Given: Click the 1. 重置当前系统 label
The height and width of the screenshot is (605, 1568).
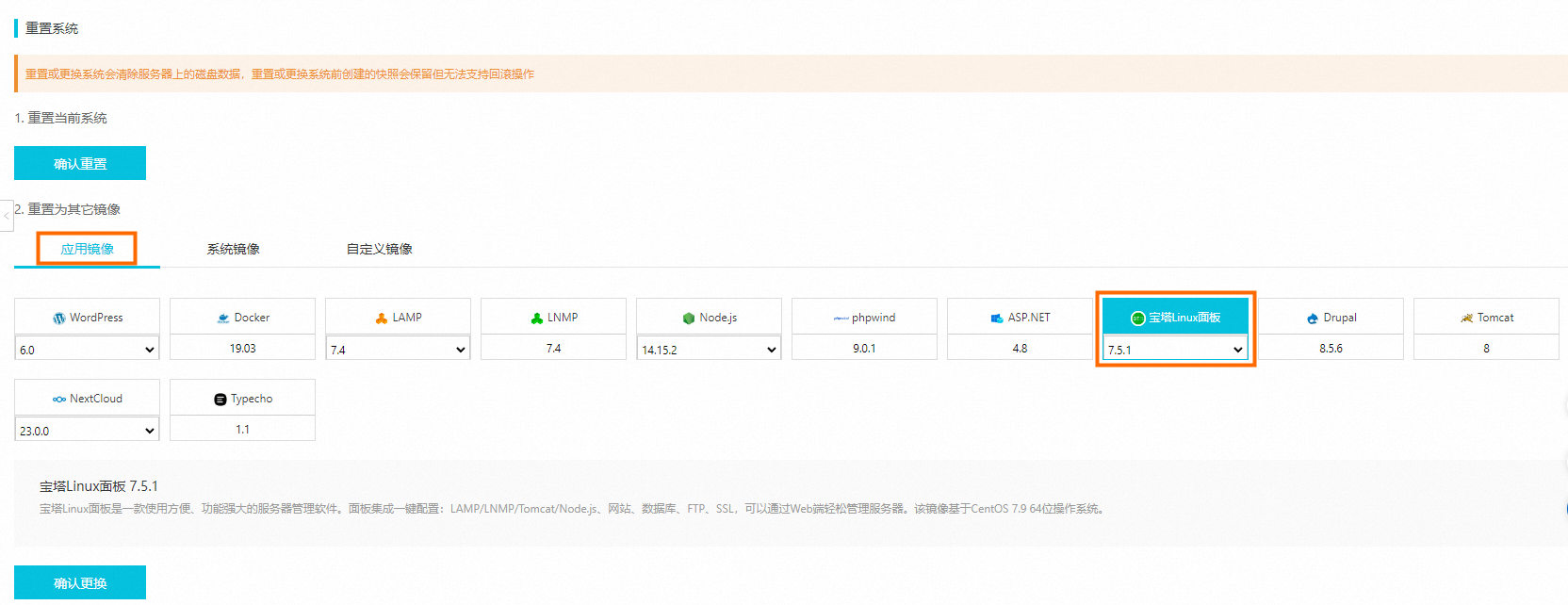Looking at the screenshot, I should pyautogui.click(x=60, y=118).
